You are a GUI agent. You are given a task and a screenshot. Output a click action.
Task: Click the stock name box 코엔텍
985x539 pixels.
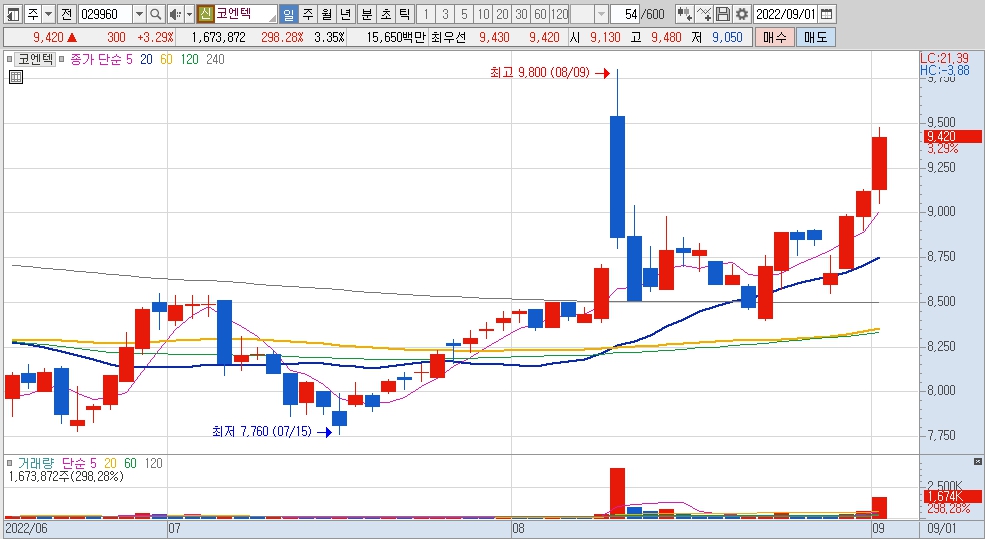click(x=246, y=14)
